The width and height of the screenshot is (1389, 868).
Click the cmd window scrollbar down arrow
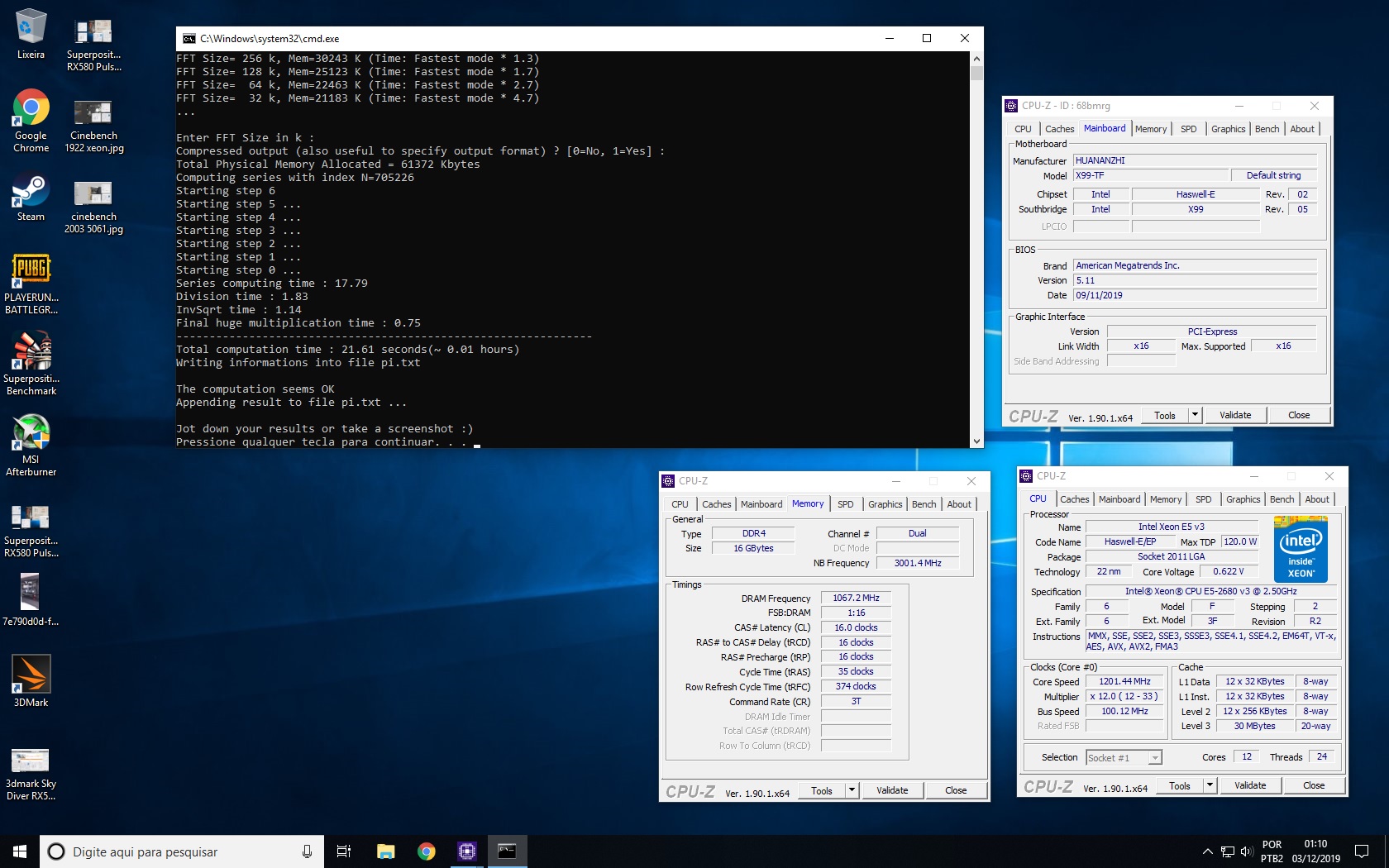click(976, 441)
